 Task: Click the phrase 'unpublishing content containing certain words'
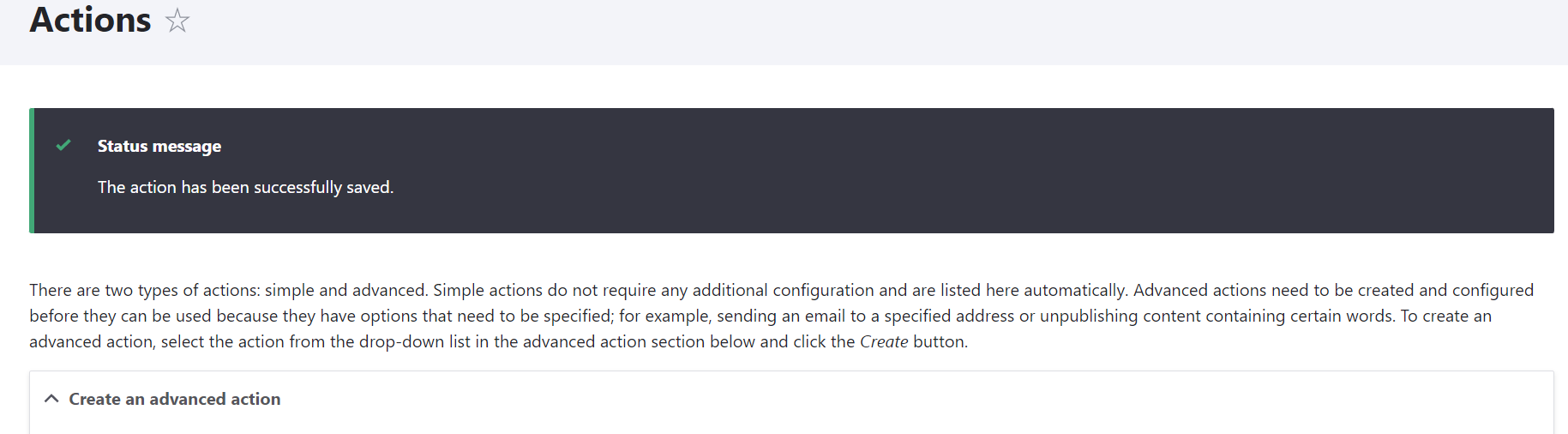tap(1216, 316)
